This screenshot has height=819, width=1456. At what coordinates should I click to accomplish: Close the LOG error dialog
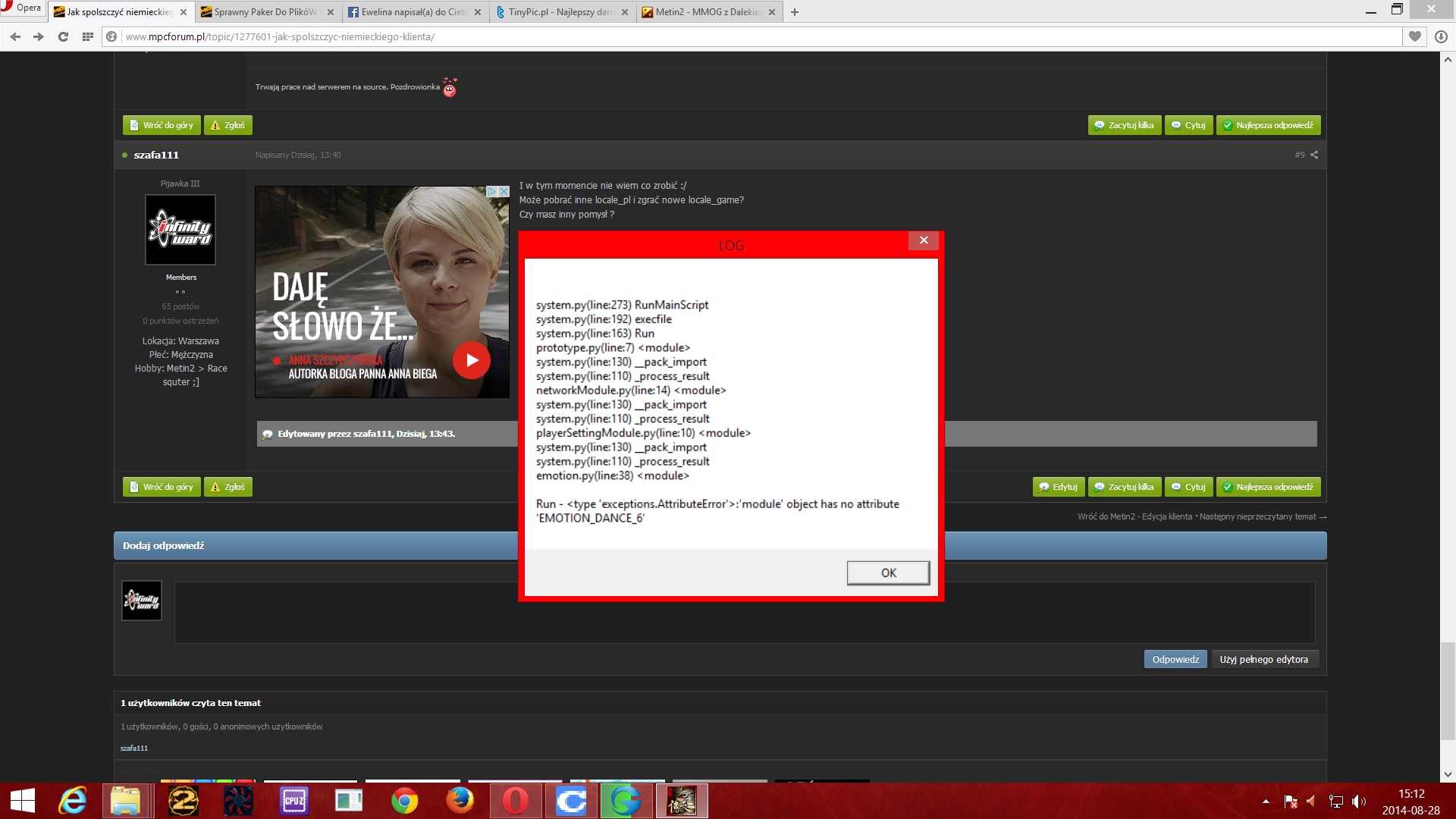pyautogui.click(x=924, y=240)
